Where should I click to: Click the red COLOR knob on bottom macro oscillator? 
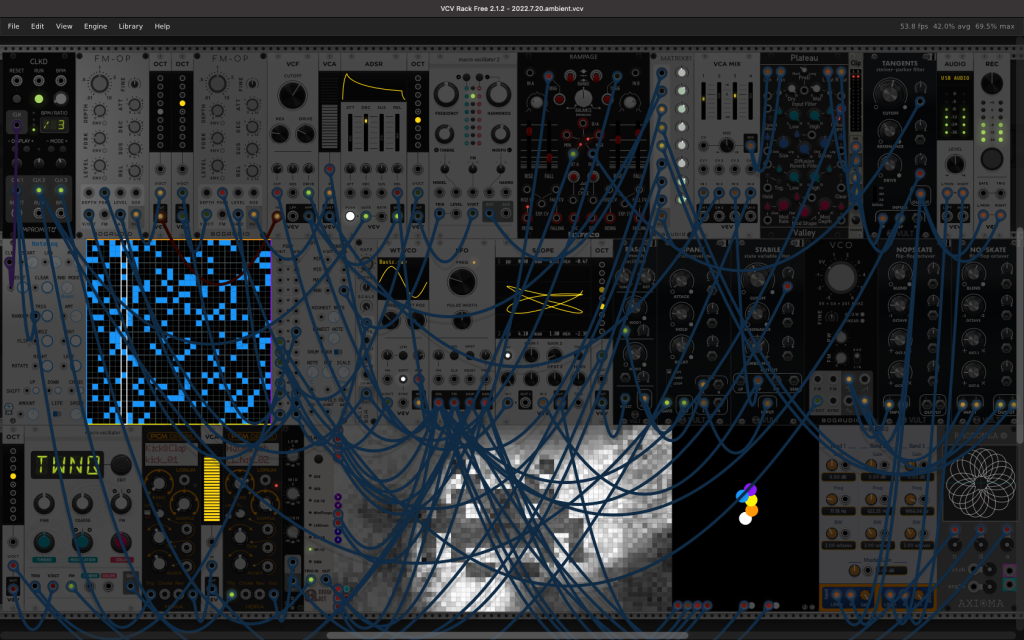tap(120, 542)
